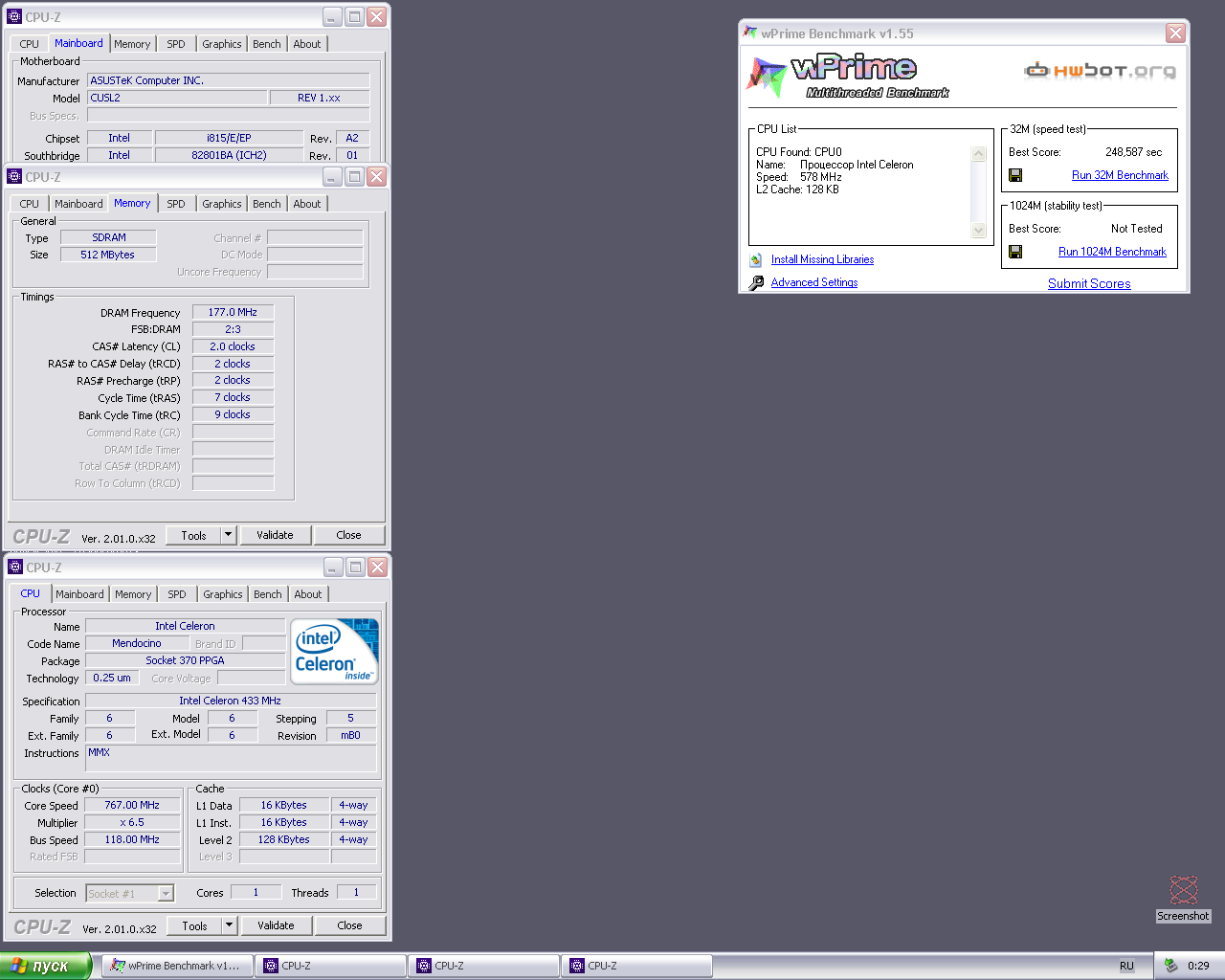Run the 32M Benchmark
The height and width of the screenshot is (980, 1225).
click(1120, 175)
